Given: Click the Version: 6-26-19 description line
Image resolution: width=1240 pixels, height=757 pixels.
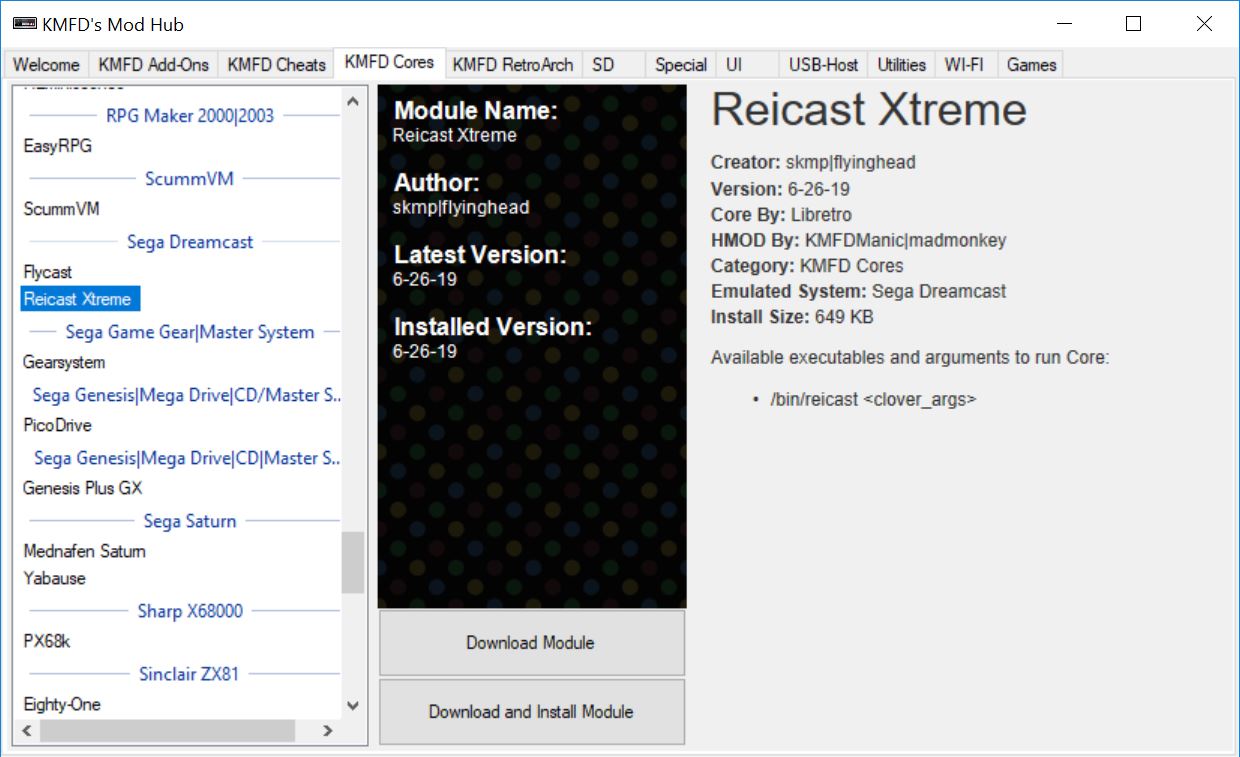Looking at the screenshot, I should (781, 188).
